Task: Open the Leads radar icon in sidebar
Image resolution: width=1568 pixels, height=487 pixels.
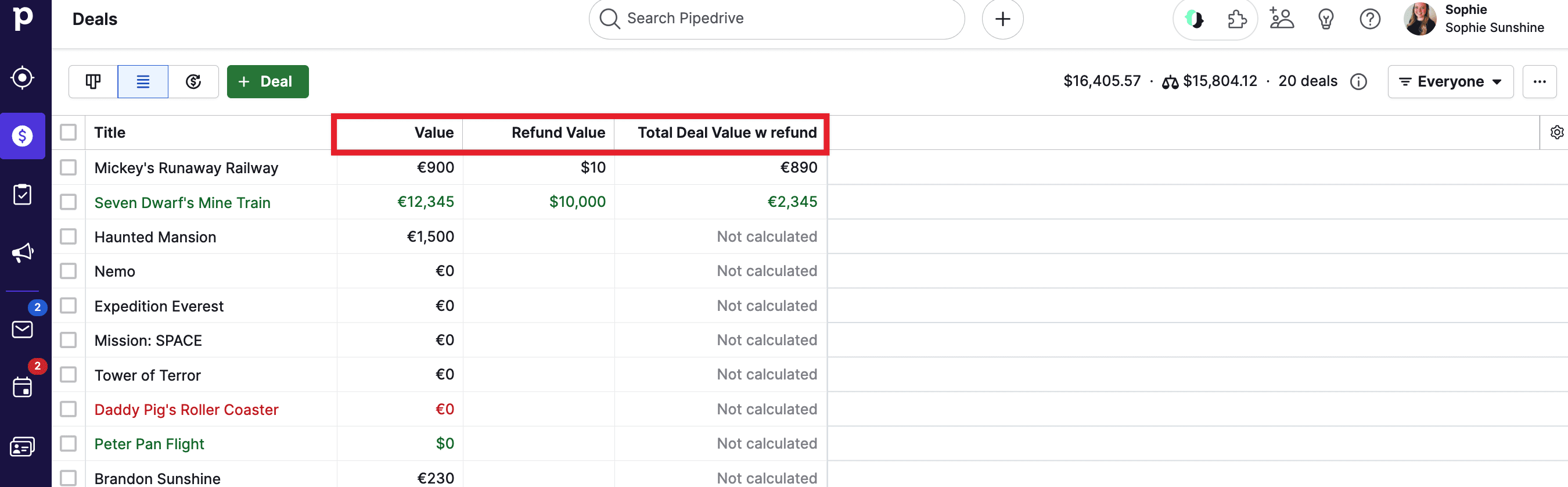Action: pos(23,78)
